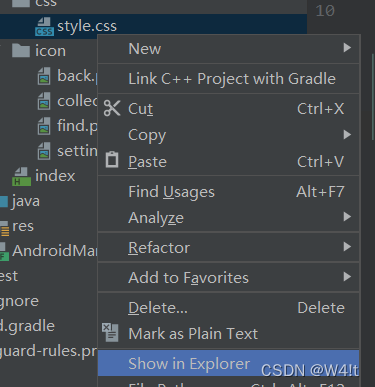This screenshot has height=387, width=375.
Task: Click the image icon next to collec file
Action: [x=44, y=101]
